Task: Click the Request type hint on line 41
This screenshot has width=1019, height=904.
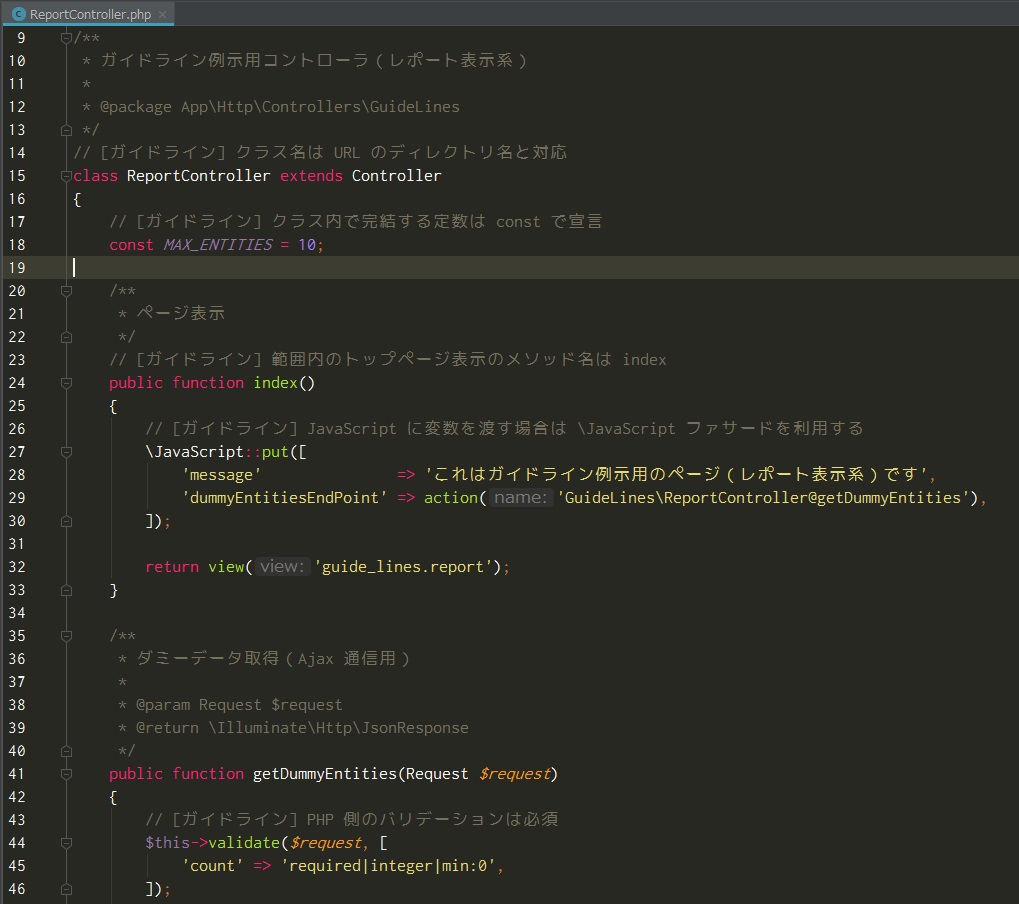Action: 437,774
